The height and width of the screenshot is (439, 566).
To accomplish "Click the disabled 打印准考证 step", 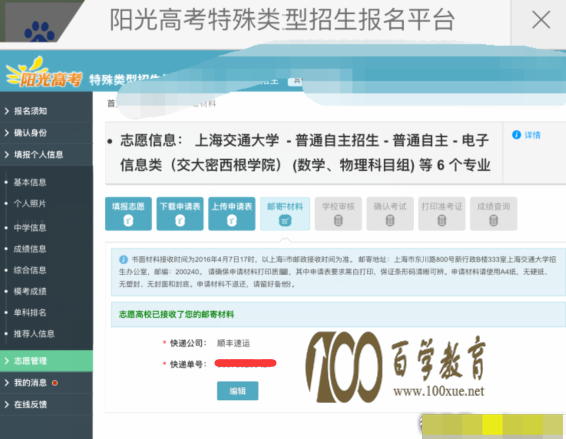I will click(442, 214).
